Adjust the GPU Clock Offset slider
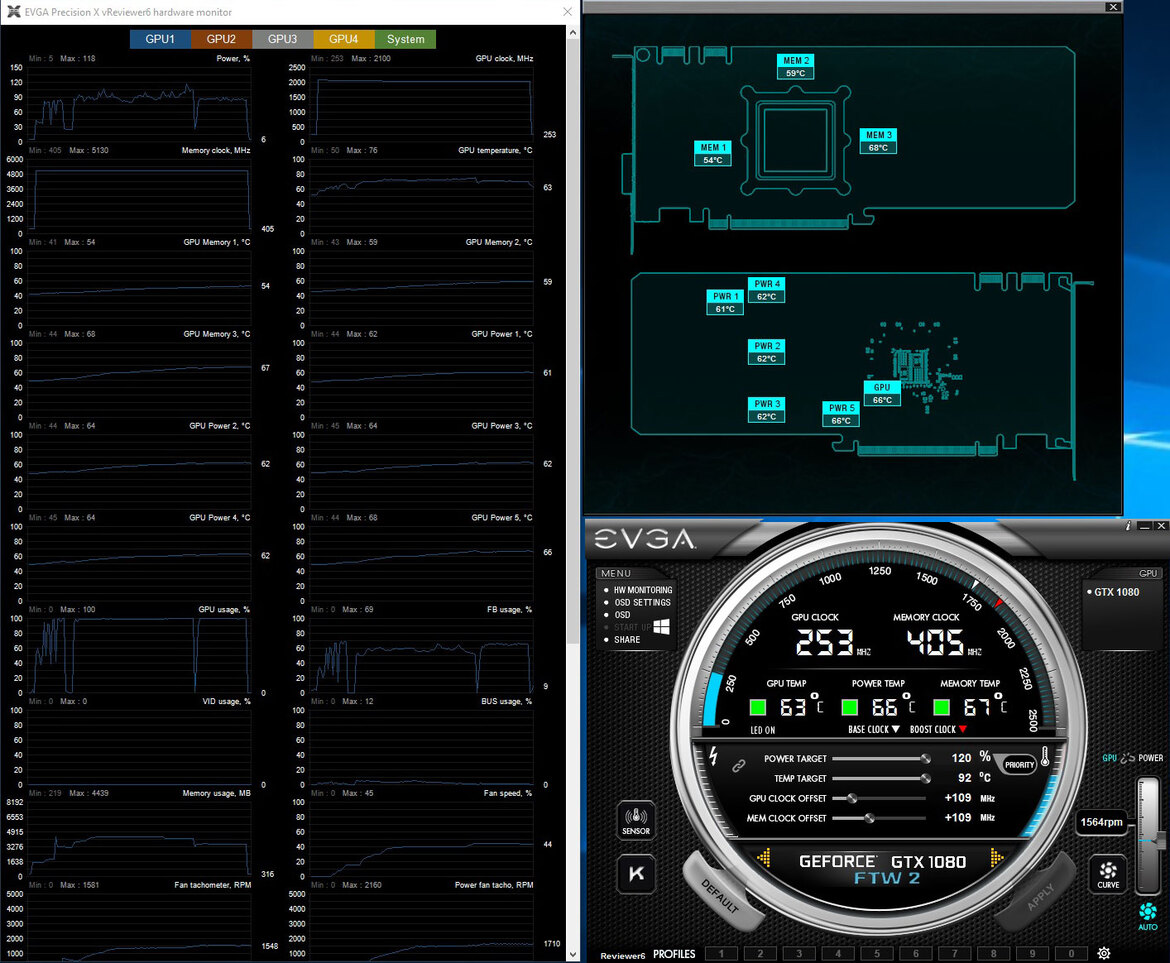 [880, 798]
